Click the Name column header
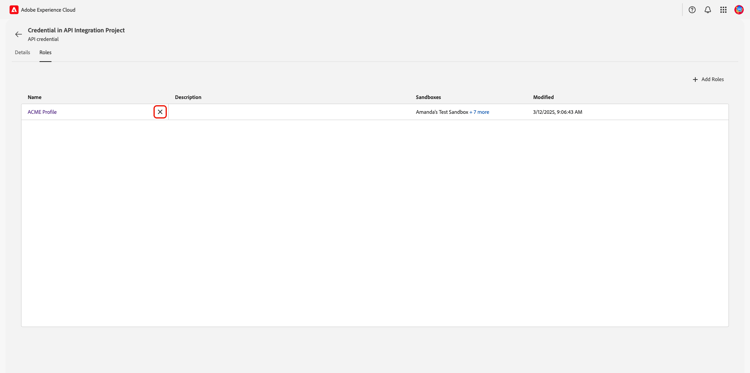This screenshot has height=373, width=750. (x=34, y=97)
